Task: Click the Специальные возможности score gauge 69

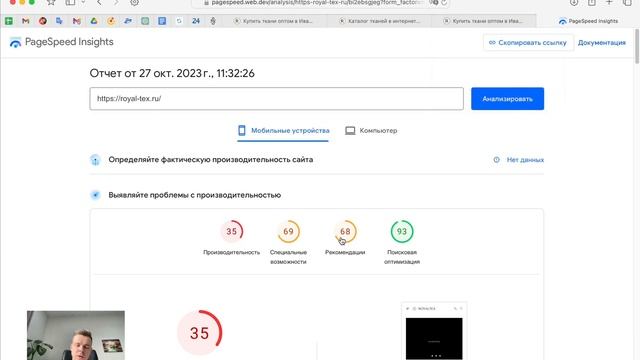Action: pyautogui.click(x=288, y=231)
